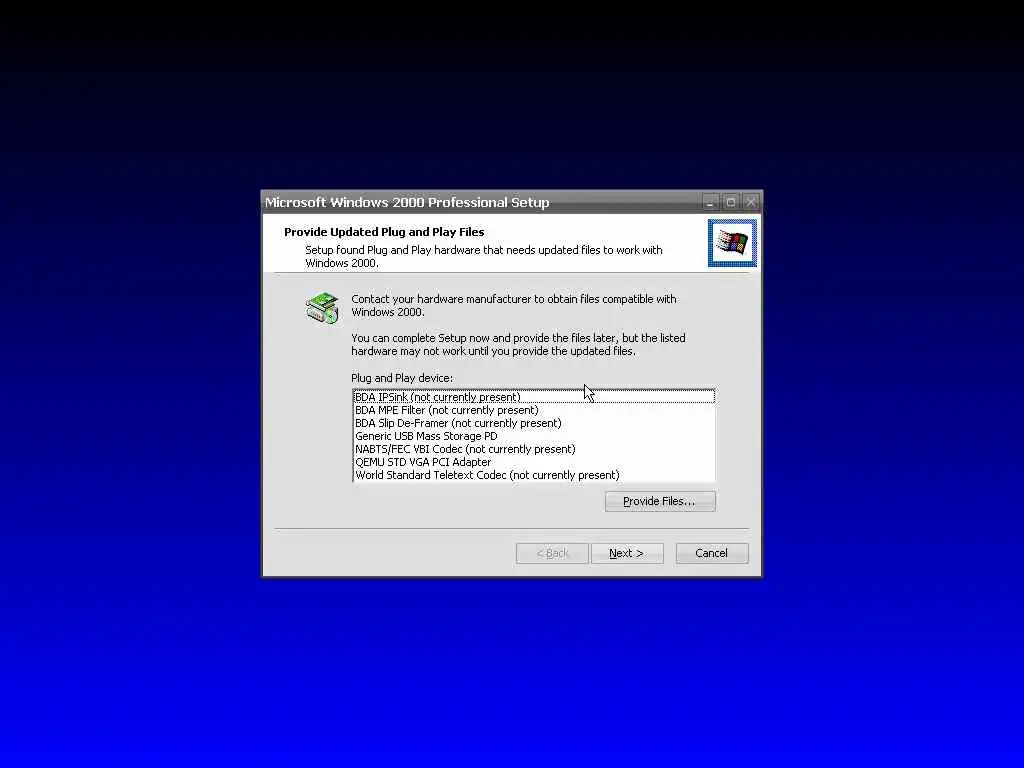
Task: Click the greyed-out Back button
Action: (552, 553)
